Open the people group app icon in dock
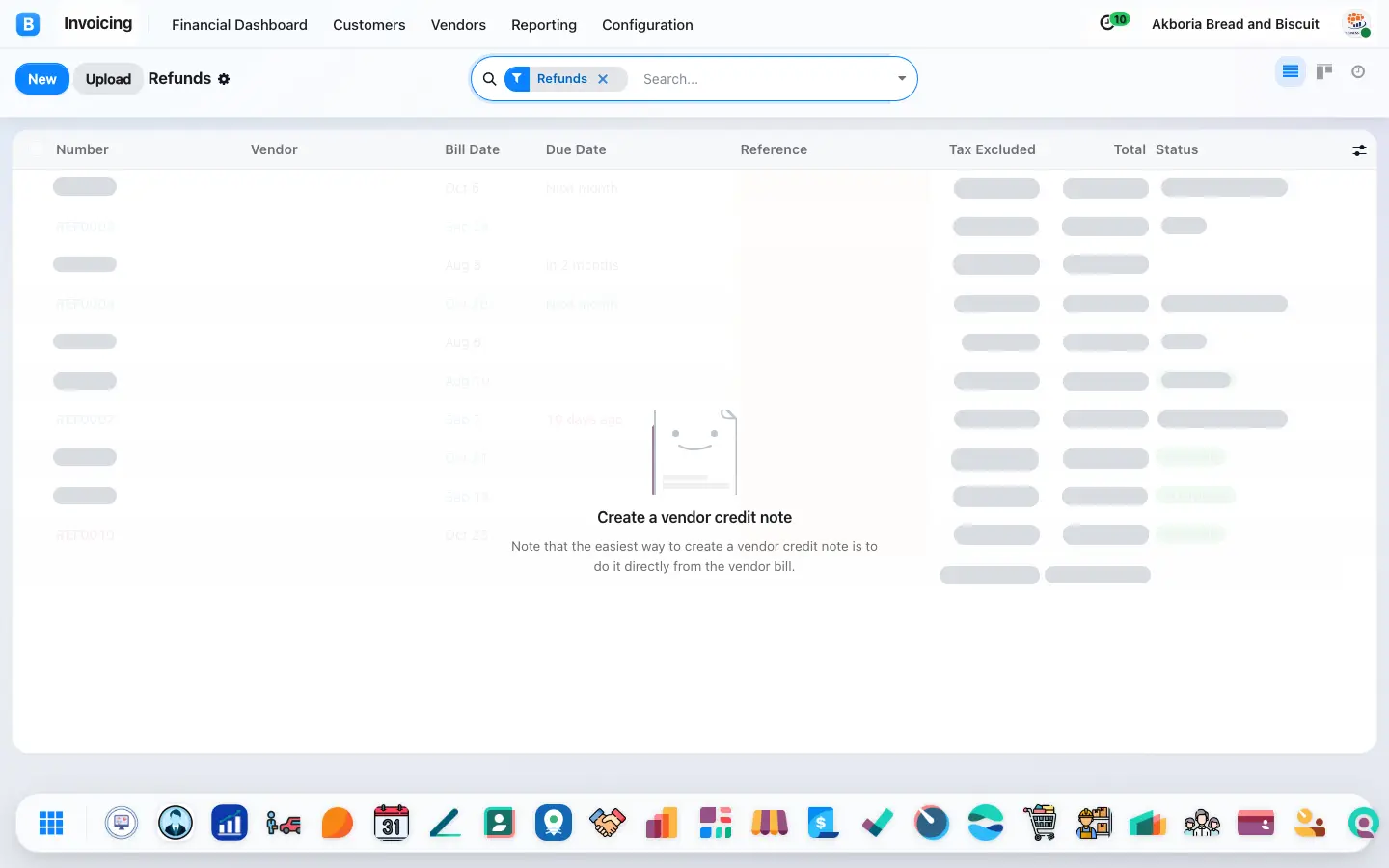This screenshot has height=868, width=1389. point(1202,823)
